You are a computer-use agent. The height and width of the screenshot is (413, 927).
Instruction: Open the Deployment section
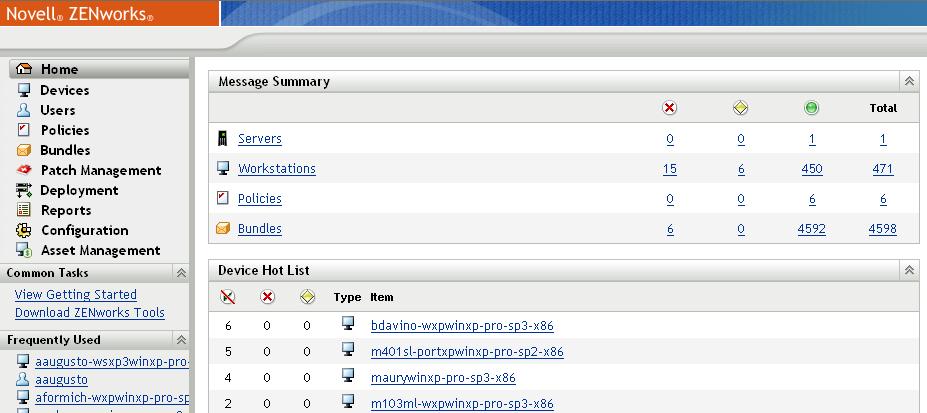coord(79,190)
